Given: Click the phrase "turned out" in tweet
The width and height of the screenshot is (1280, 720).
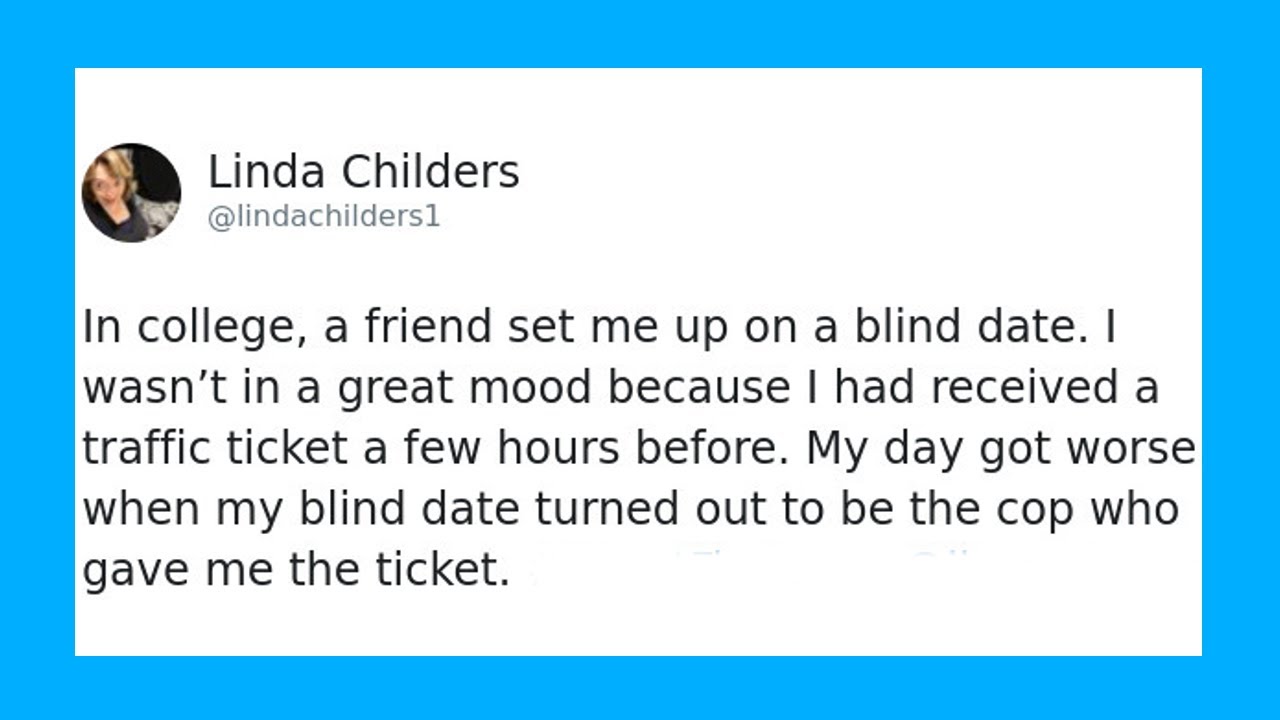Looking at the screenshot, I should pos(634,509).
